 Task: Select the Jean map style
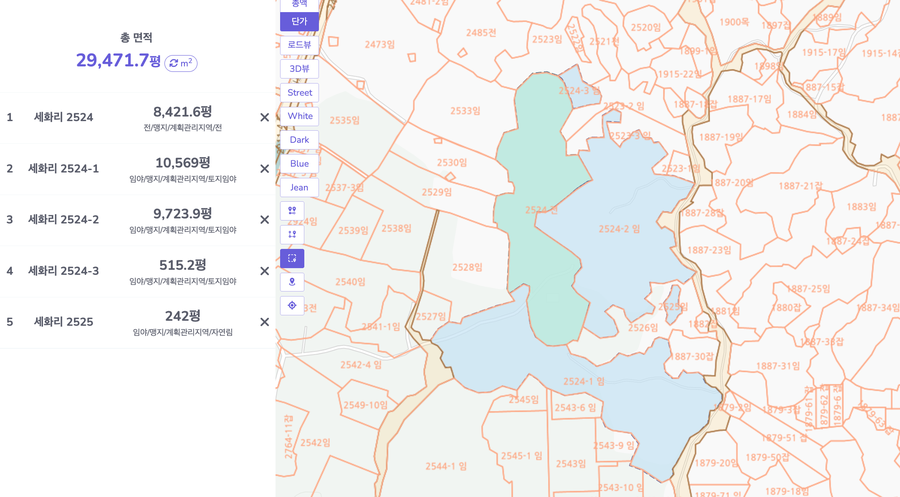click(x=299, y=188)
